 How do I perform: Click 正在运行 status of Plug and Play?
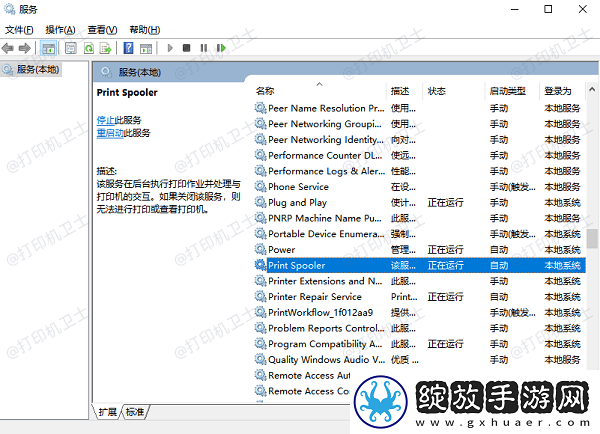point(445,202)
